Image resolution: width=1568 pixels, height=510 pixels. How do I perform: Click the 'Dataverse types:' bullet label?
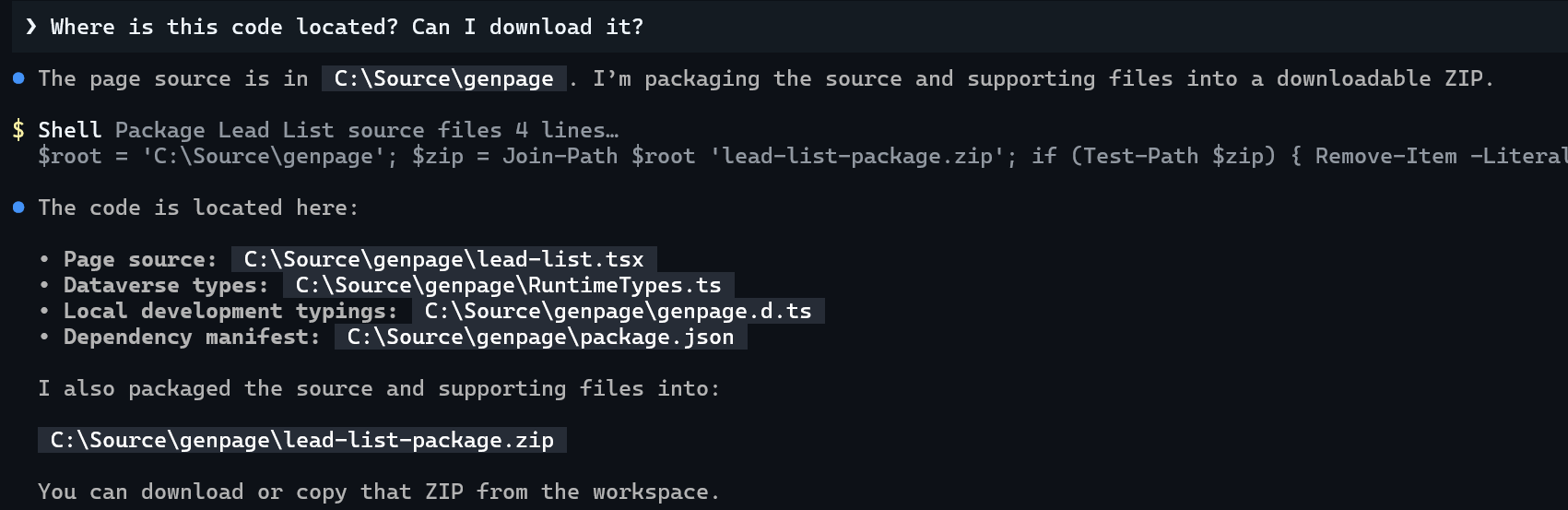[166, 285]
